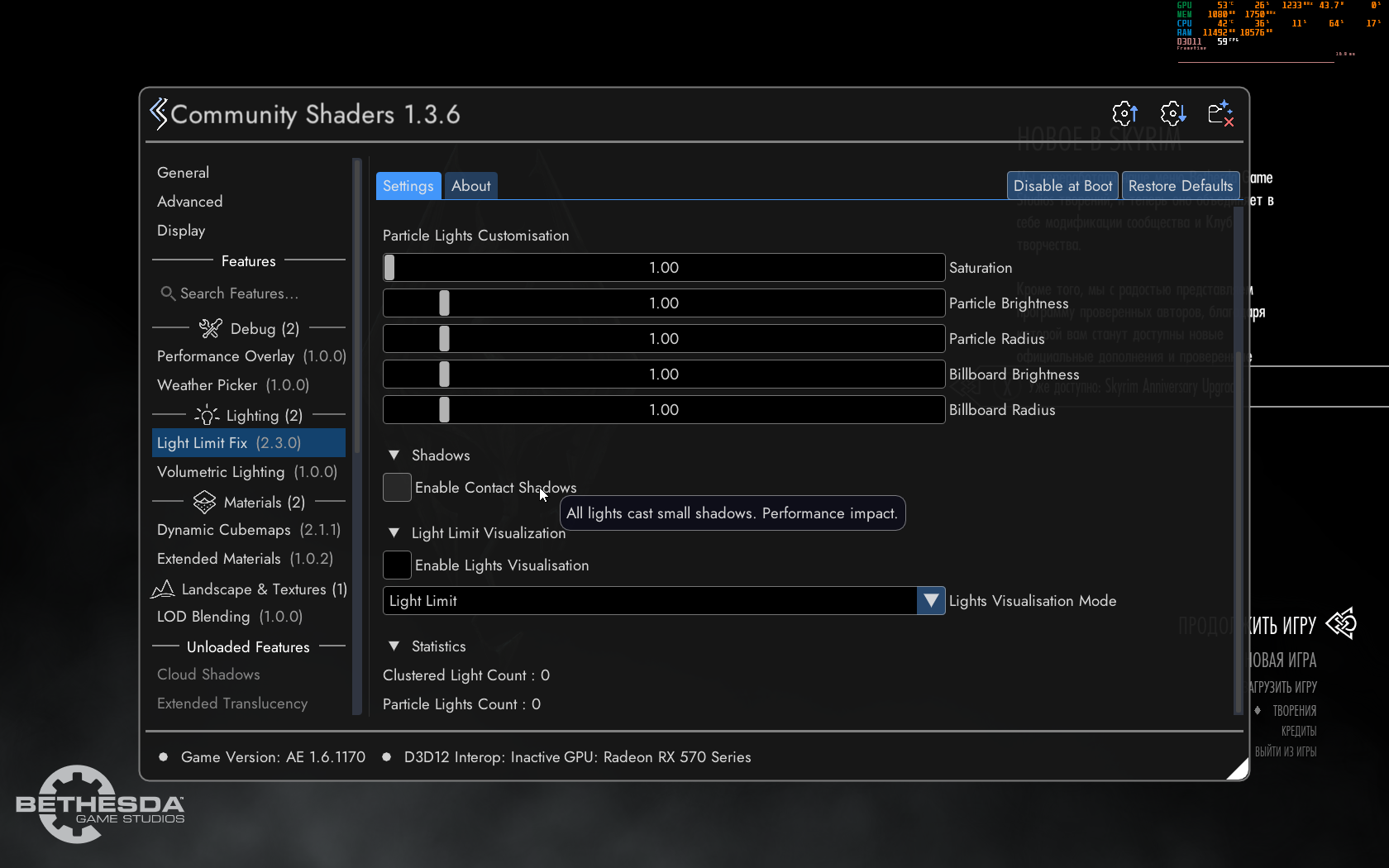Click the "Clustered Light Count : 0" text

466,675
